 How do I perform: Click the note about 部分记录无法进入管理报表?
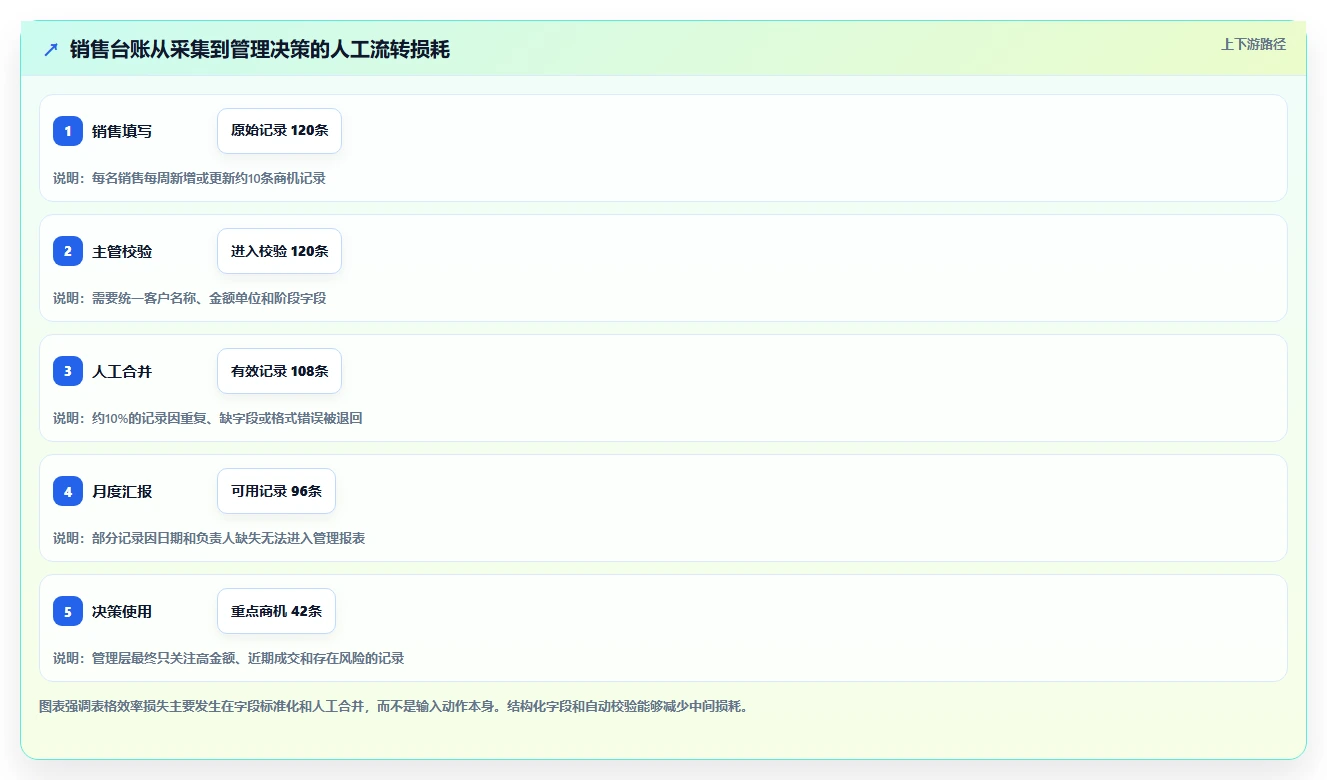pos(209,538)
